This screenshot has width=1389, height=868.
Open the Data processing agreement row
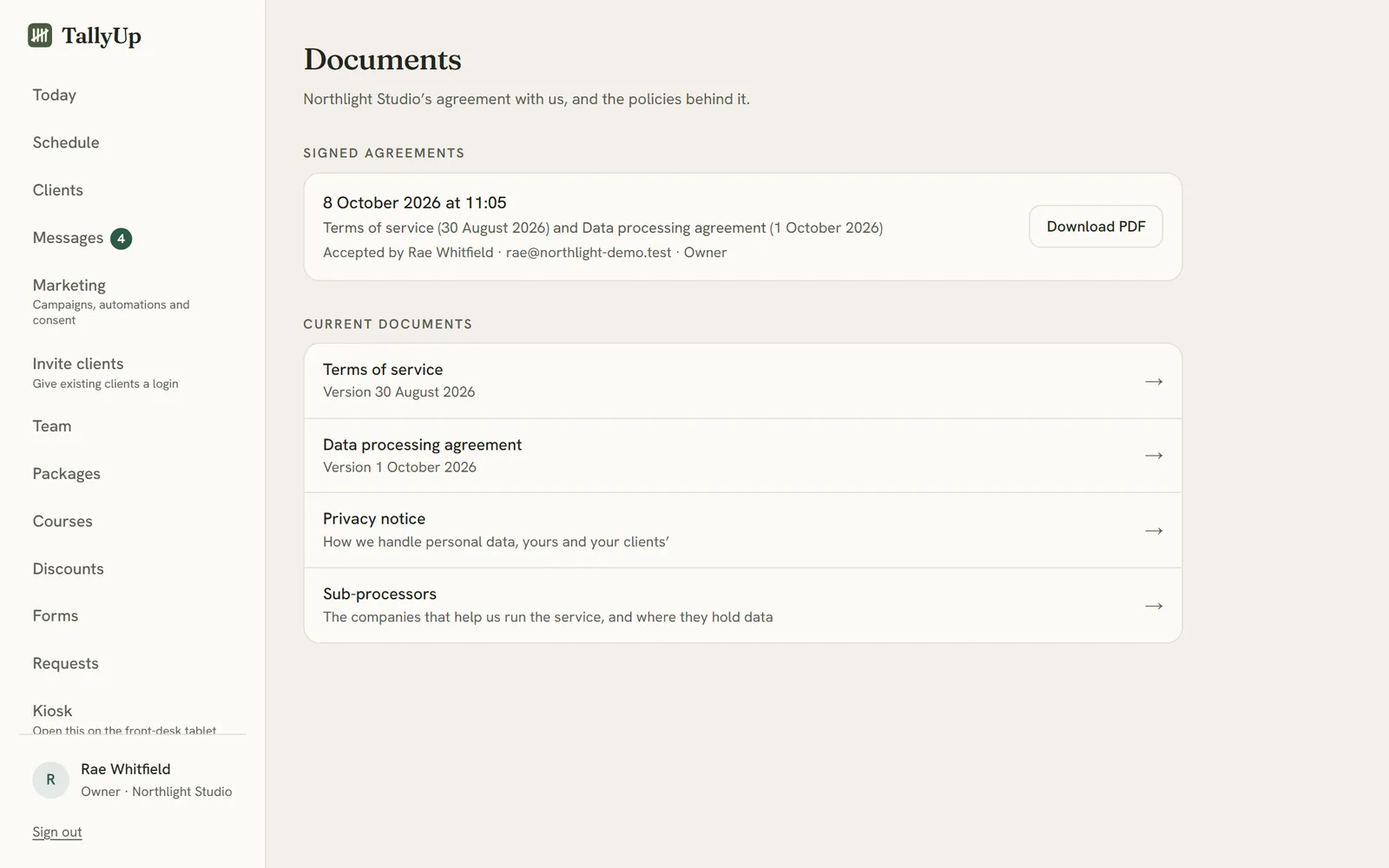click(743, 456)
